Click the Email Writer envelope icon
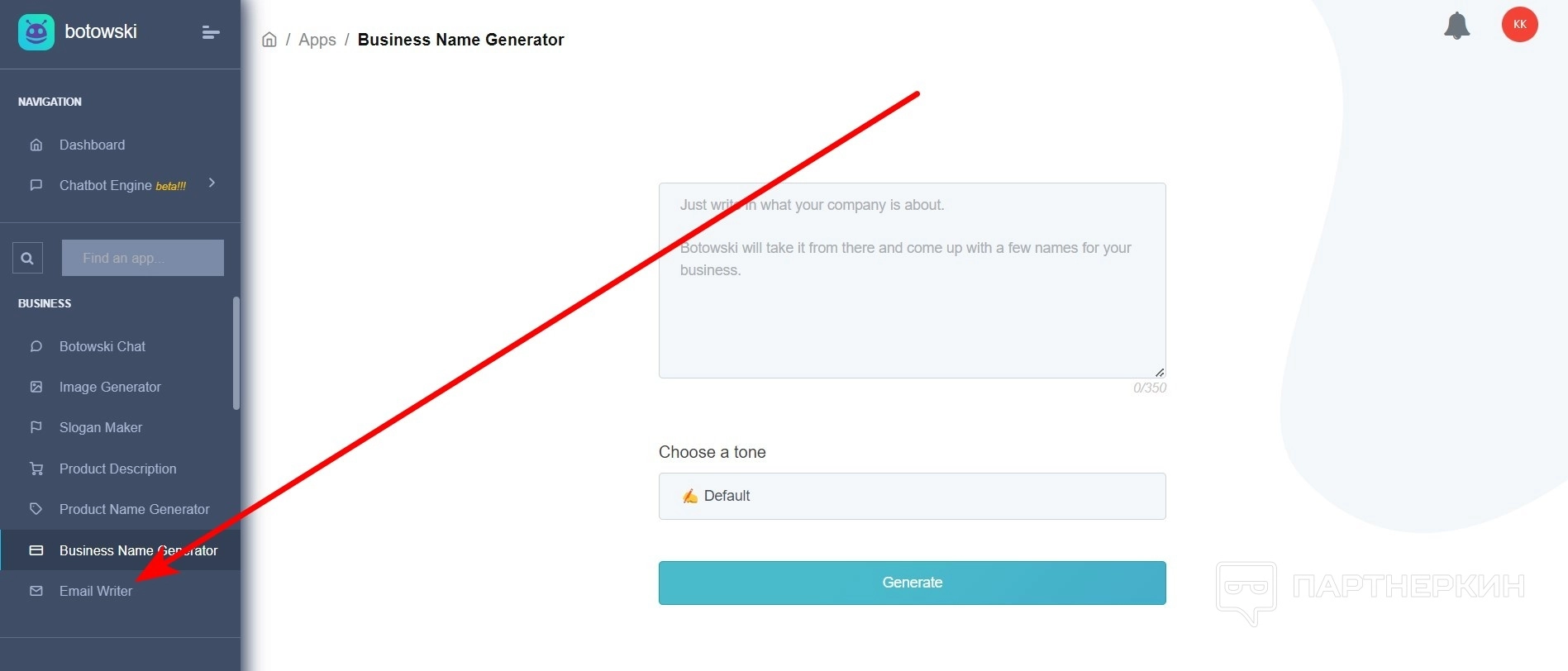 coord(36,591)
